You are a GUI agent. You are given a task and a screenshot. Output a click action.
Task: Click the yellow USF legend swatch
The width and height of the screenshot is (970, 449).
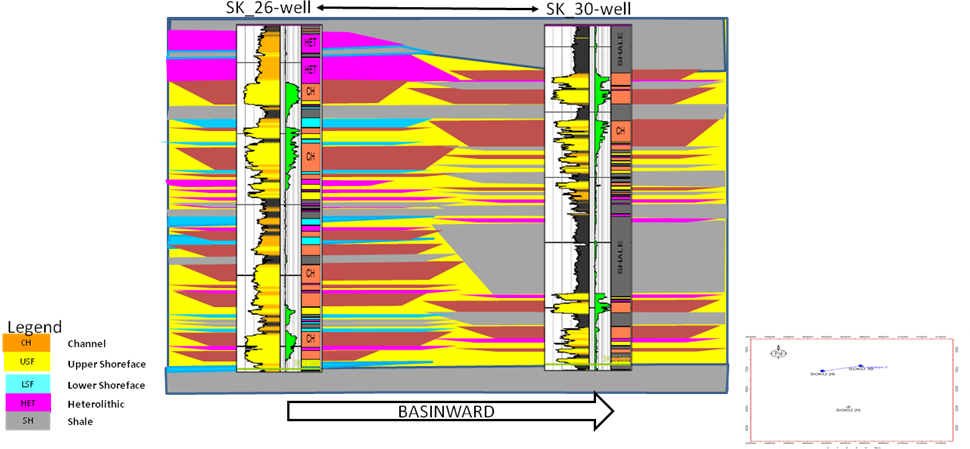[x=26, y=362]
